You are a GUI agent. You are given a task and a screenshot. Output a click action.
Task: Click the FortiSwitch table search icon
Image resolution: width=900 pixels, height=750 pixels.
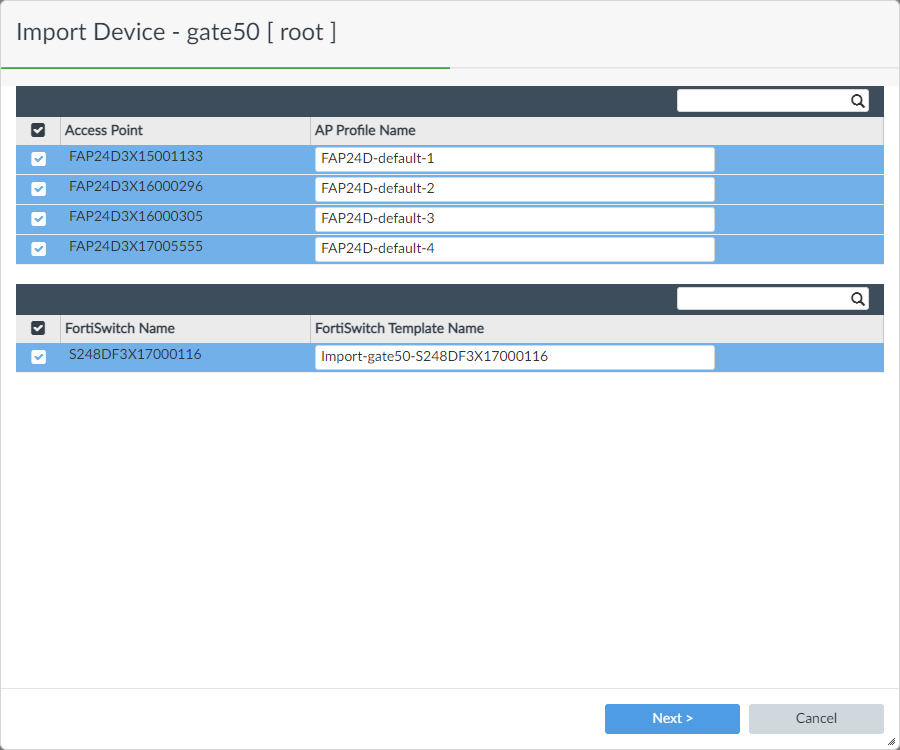[x=857, y=298]
